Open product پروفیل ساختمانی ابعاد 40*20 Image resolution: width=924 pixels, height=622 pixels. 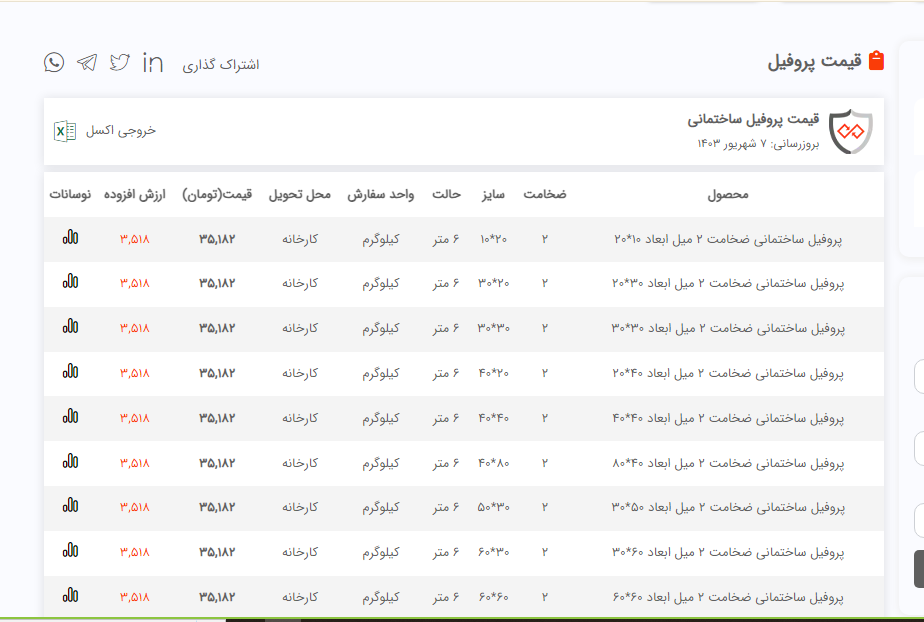[x=727, y=373]
